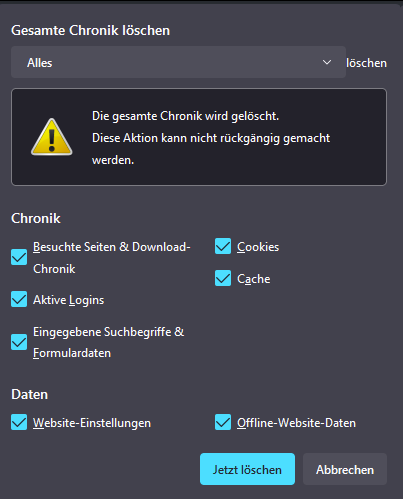Cancel the dialog with Abbrechen
Screen dimensions: 403x499
pos(345,469)
